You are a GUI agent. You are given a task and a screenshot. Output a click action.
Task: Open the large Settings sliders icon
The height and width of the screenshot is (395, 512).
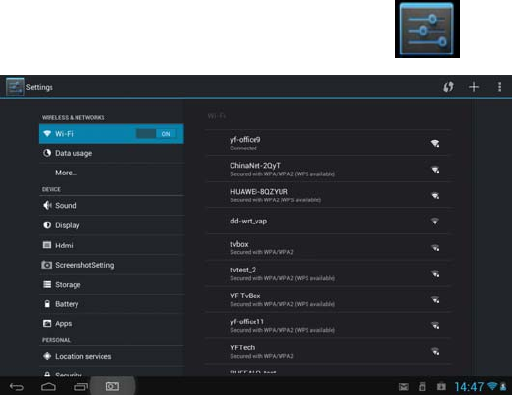427,29
